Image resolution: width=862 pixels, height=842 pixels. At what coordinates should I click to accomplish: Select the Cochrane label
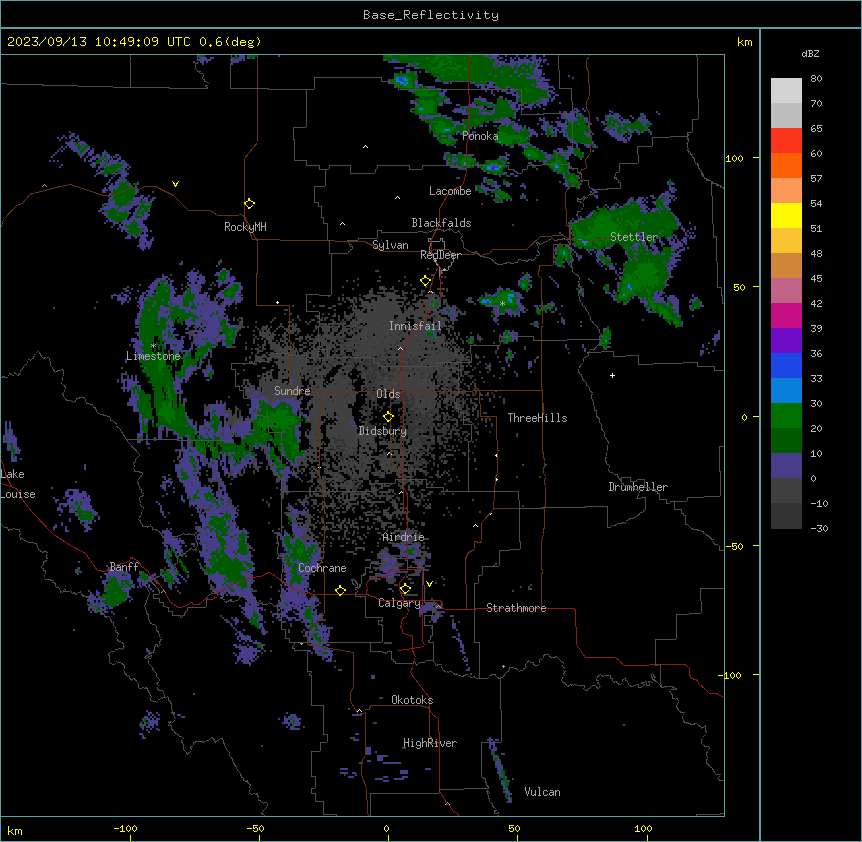322,568
